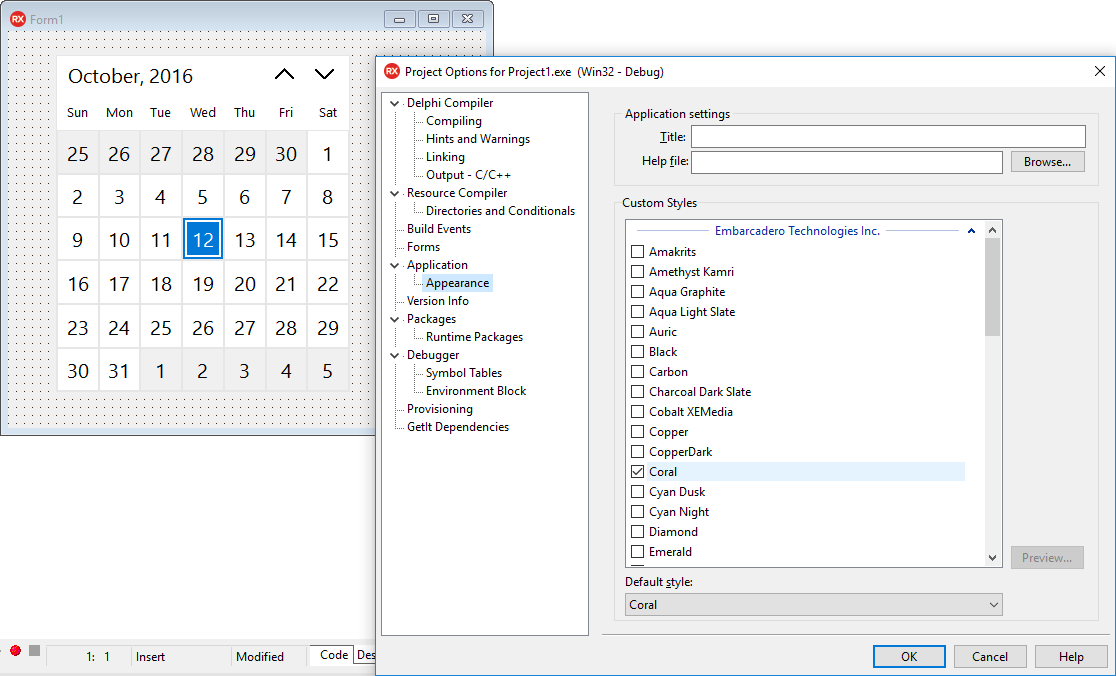The height and width of the screenshot is (676, 1116).
Task: Collapse the Delphi Compiler tree node
Action: (395, 103)
